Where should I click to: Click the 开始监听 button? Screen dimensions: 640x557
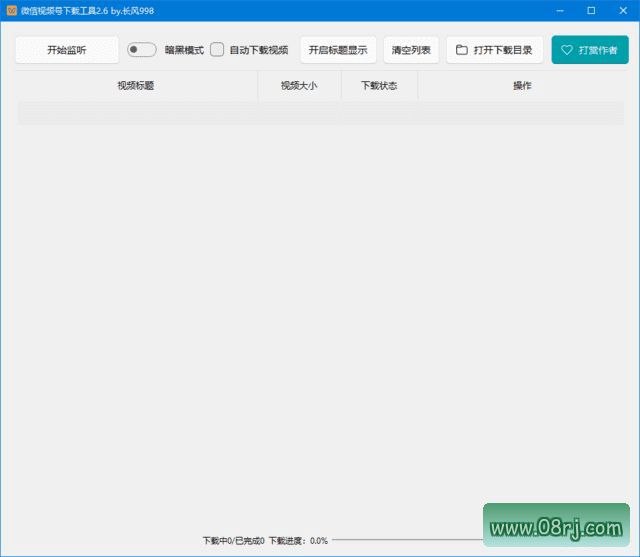click(x=67, y=50)
